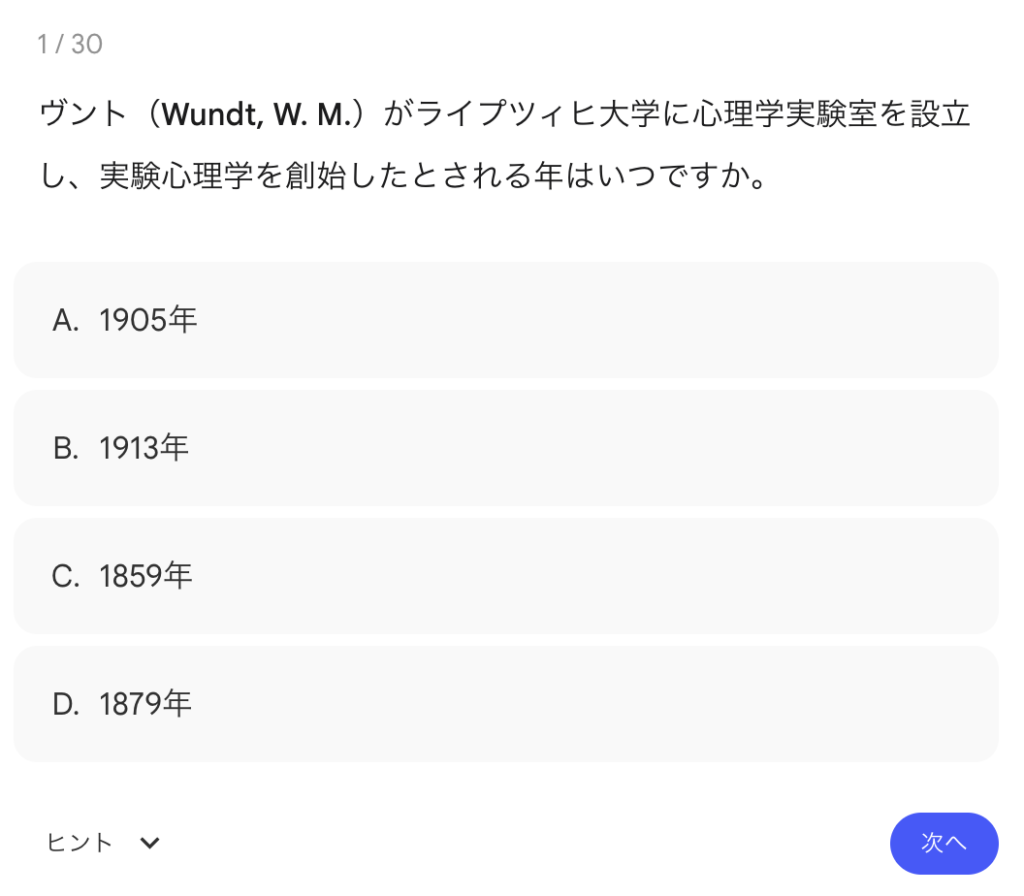The image size is (1024, 896).
Task: Click the letter "A." option label
Action: click(x=66, y=320)
